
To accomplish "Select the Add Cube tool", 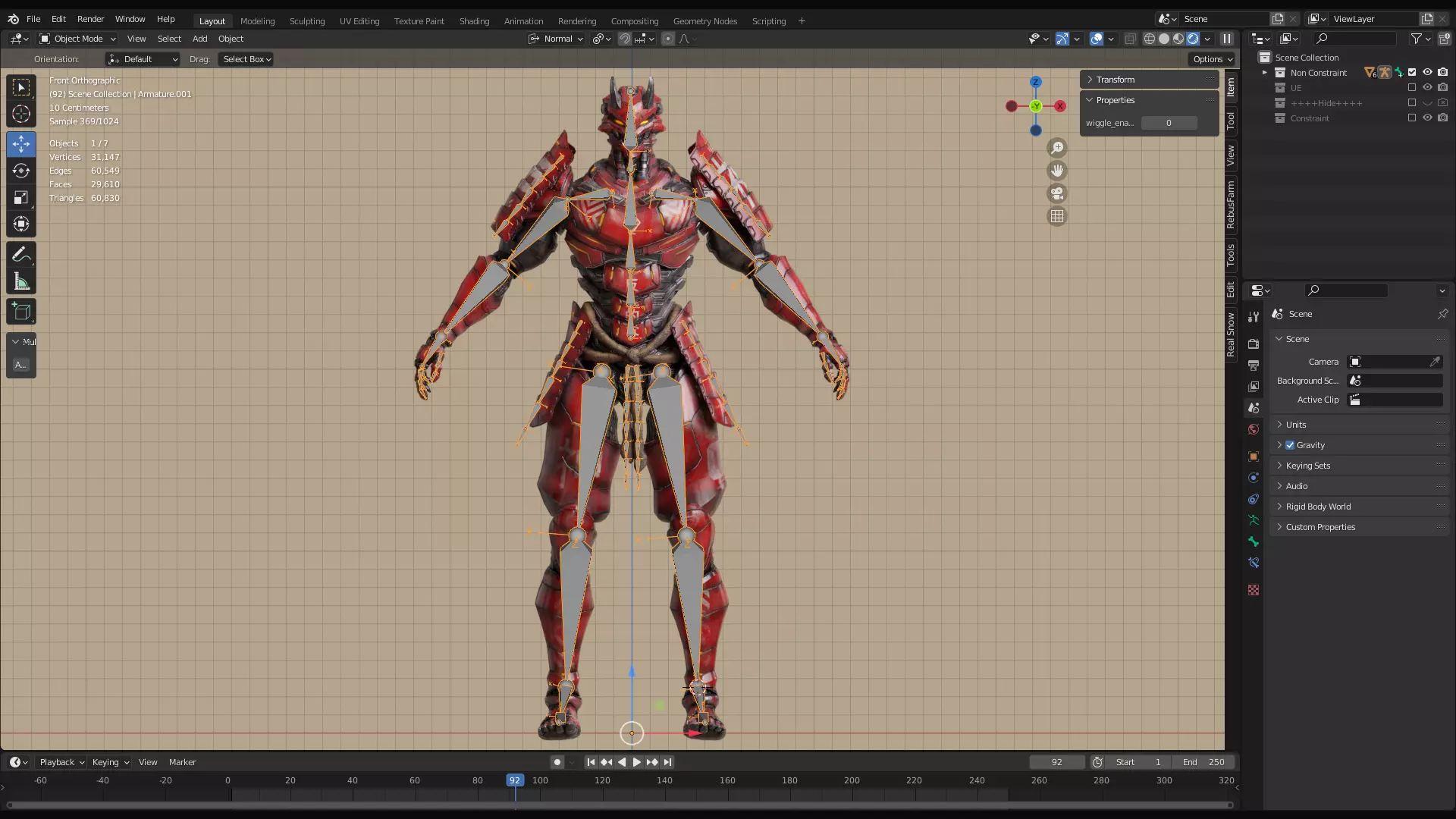I will click(x=21, y=312).
